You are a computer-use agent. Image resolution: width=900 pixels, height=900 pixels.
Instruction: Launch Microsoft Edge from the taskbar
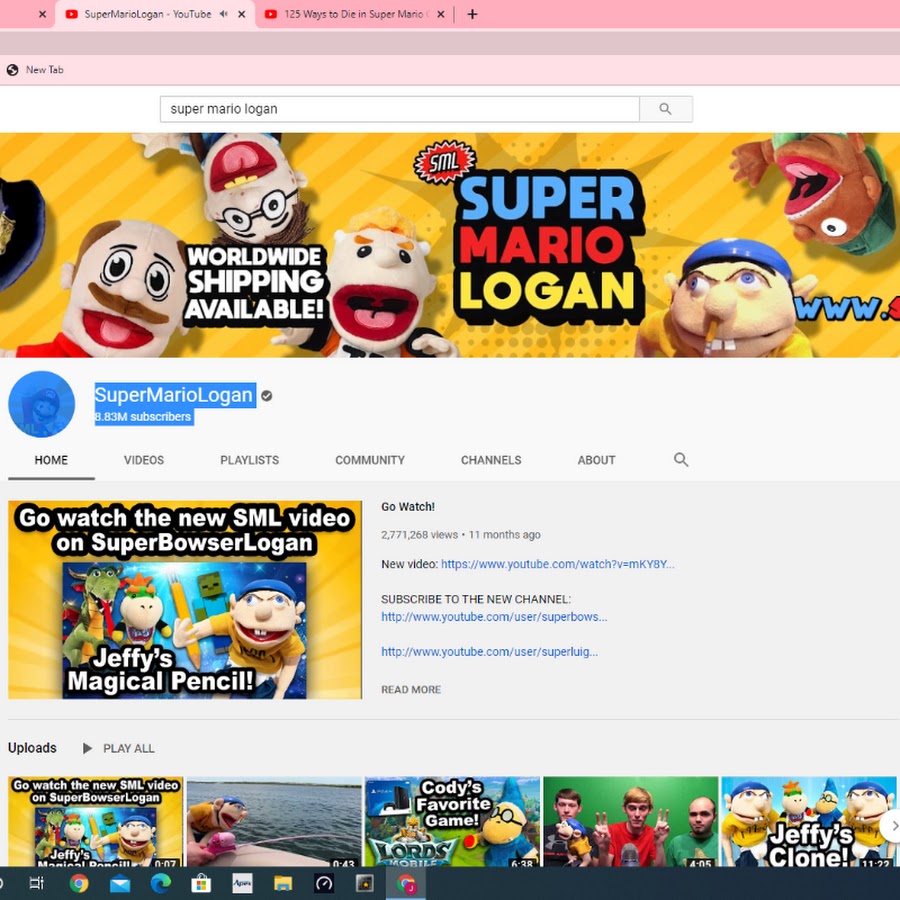coord(161,883)
